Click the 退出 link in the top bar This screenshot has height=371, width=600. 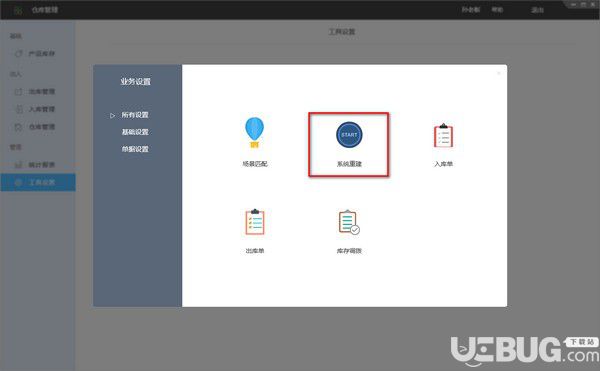point(538,10)
